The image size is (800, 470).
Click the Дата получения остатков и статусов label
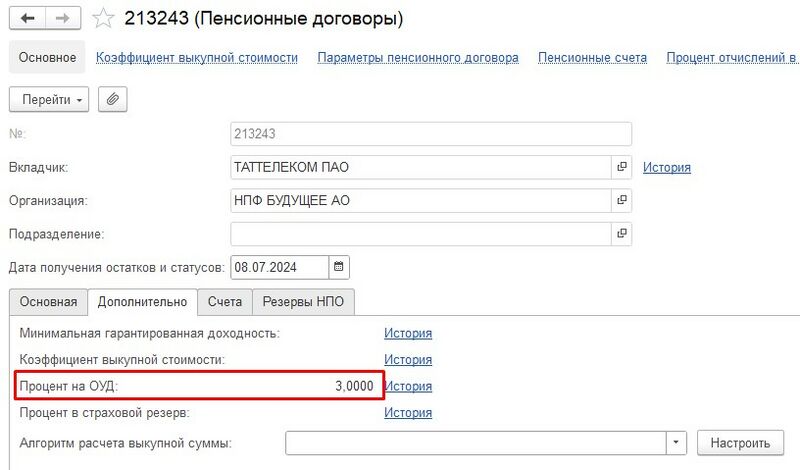pyautogui.click(x=116, y=267)
